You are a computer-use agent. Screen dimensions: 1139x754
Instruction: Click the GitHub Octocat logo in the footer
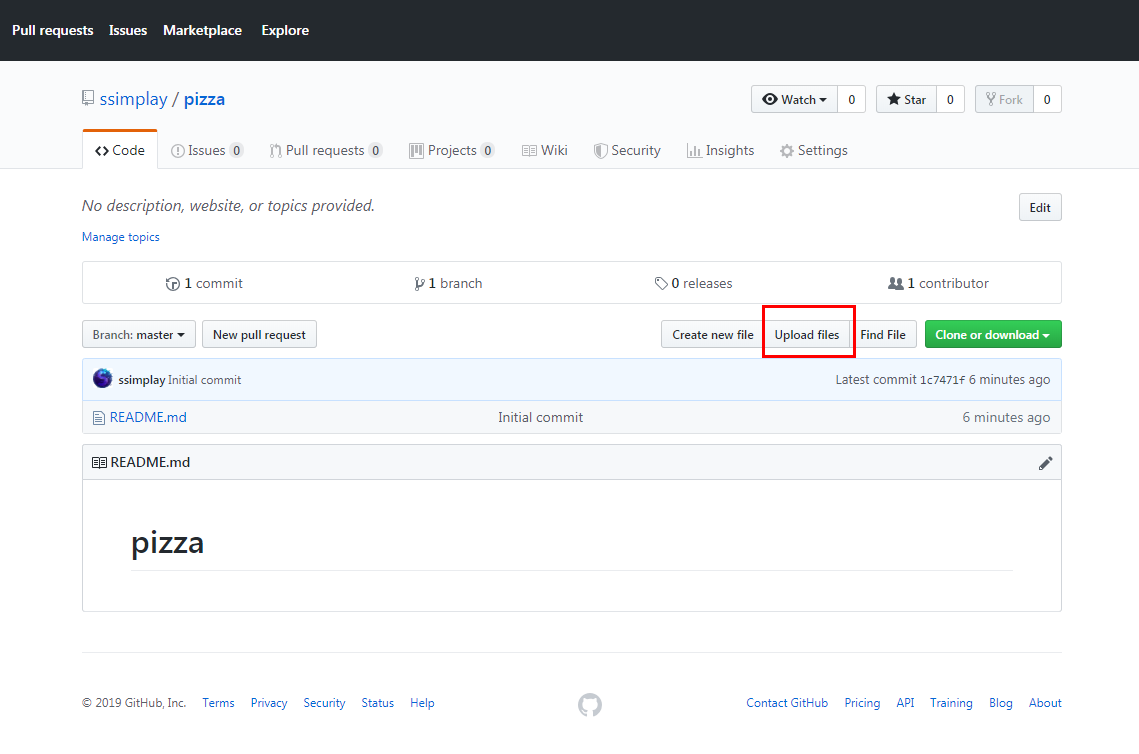(590, 704)
